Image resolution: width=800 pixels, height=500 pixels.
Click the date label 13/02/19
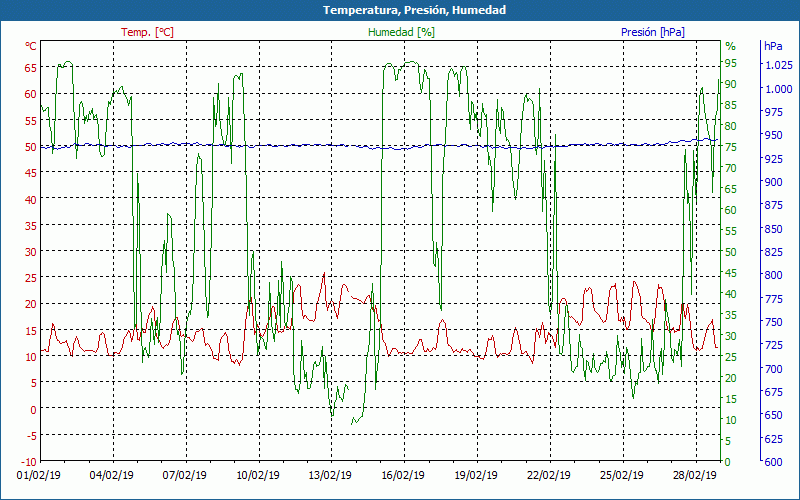click(x=331, y=475)
